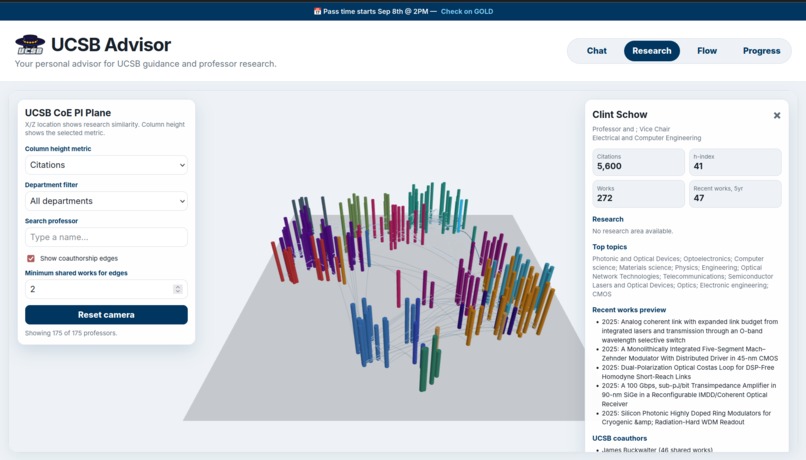Open the Department filter dropdown
The height and width of the screenshot is (460, 806).
click(x=106, y=201)
